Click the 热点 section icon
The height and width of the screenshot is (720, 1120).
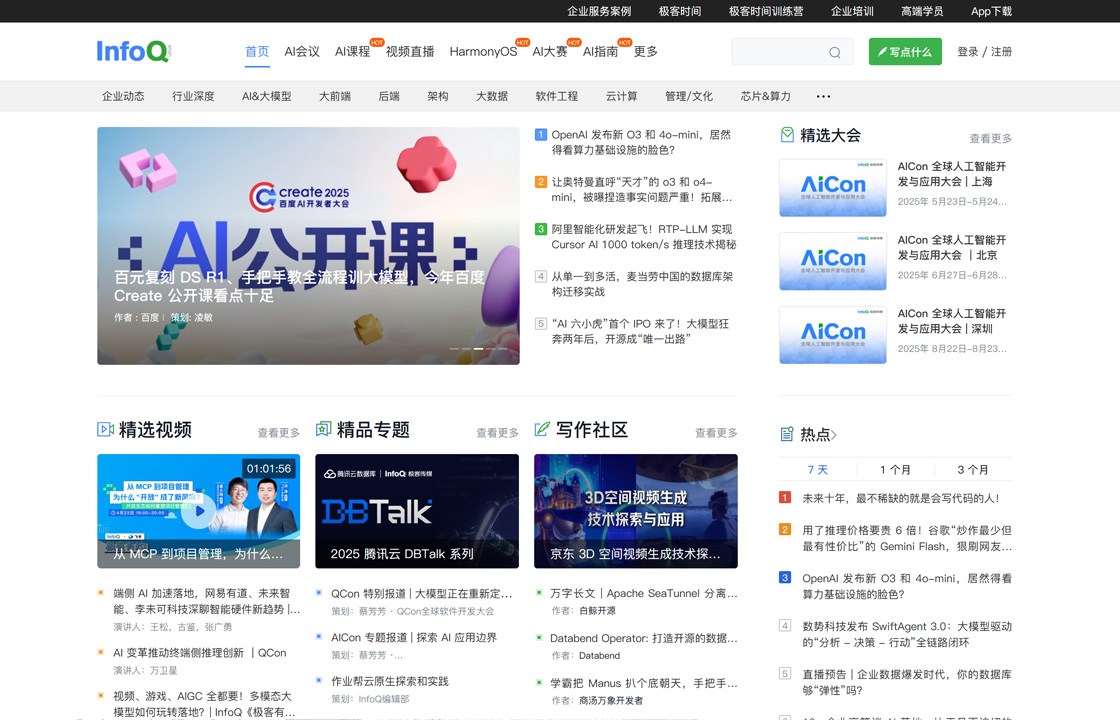(x=787, y=434)
